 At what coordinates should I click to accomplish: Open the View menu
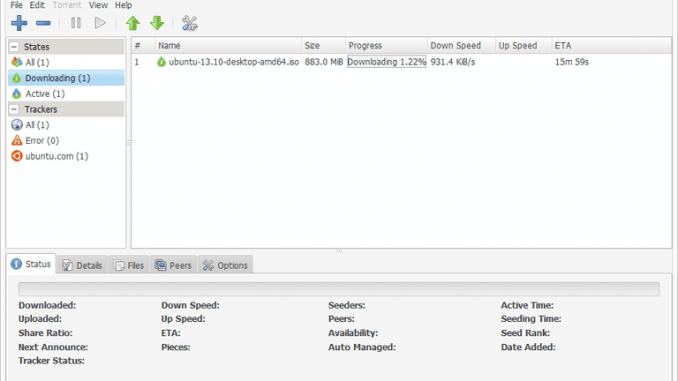pyautogui.click(x=98, y=5)
